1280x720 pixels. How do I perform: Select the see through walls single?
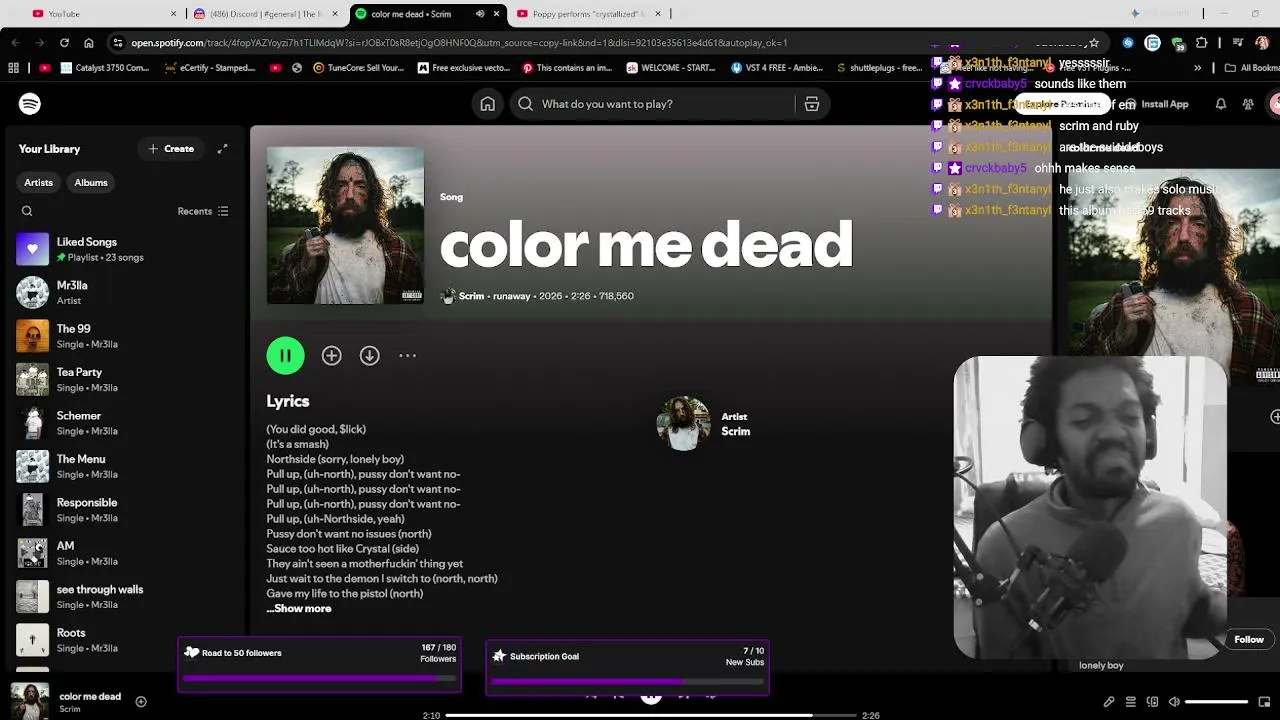click(x=123, y=597)
